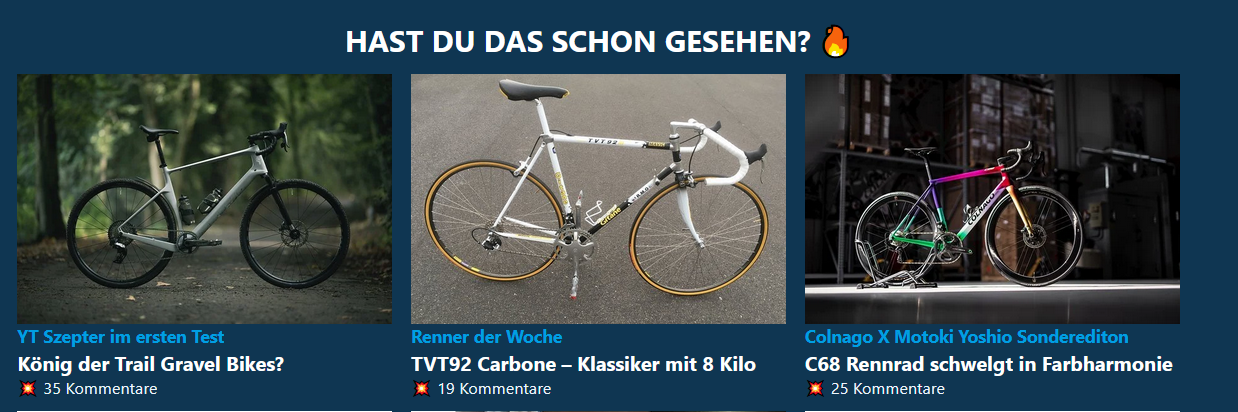1238x412 pixels.
Task: View the 19 Kommentare count
Action: 494,389
